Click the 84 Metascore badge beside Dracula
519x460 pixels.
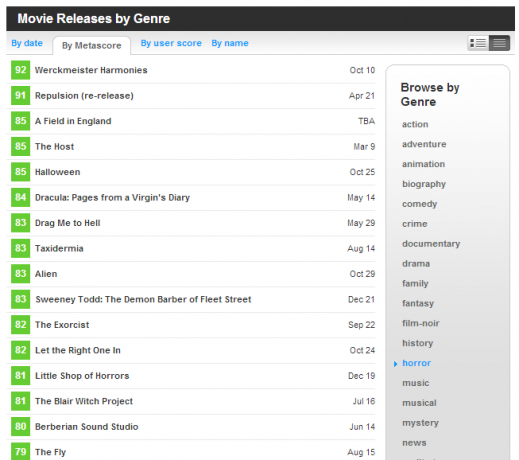click(x=20, y=197)
